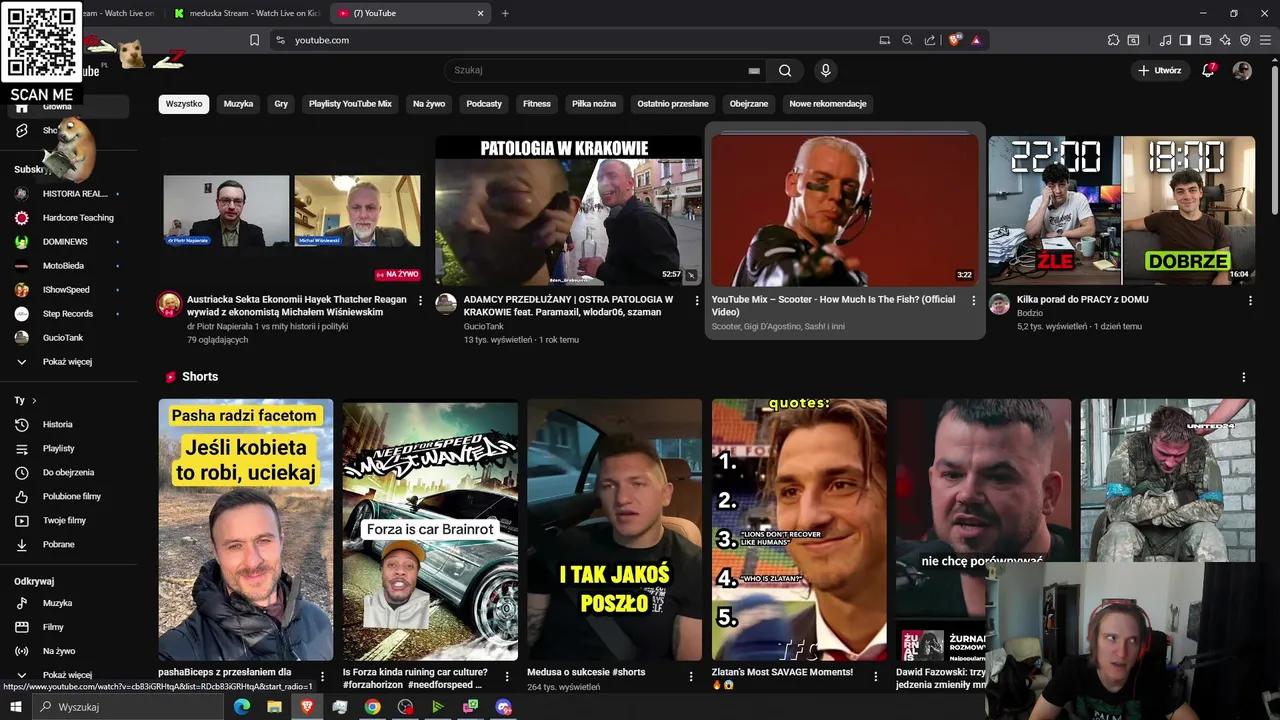
Task: Select the Nowe rekomendacje chip
Action: click(828, 104)
